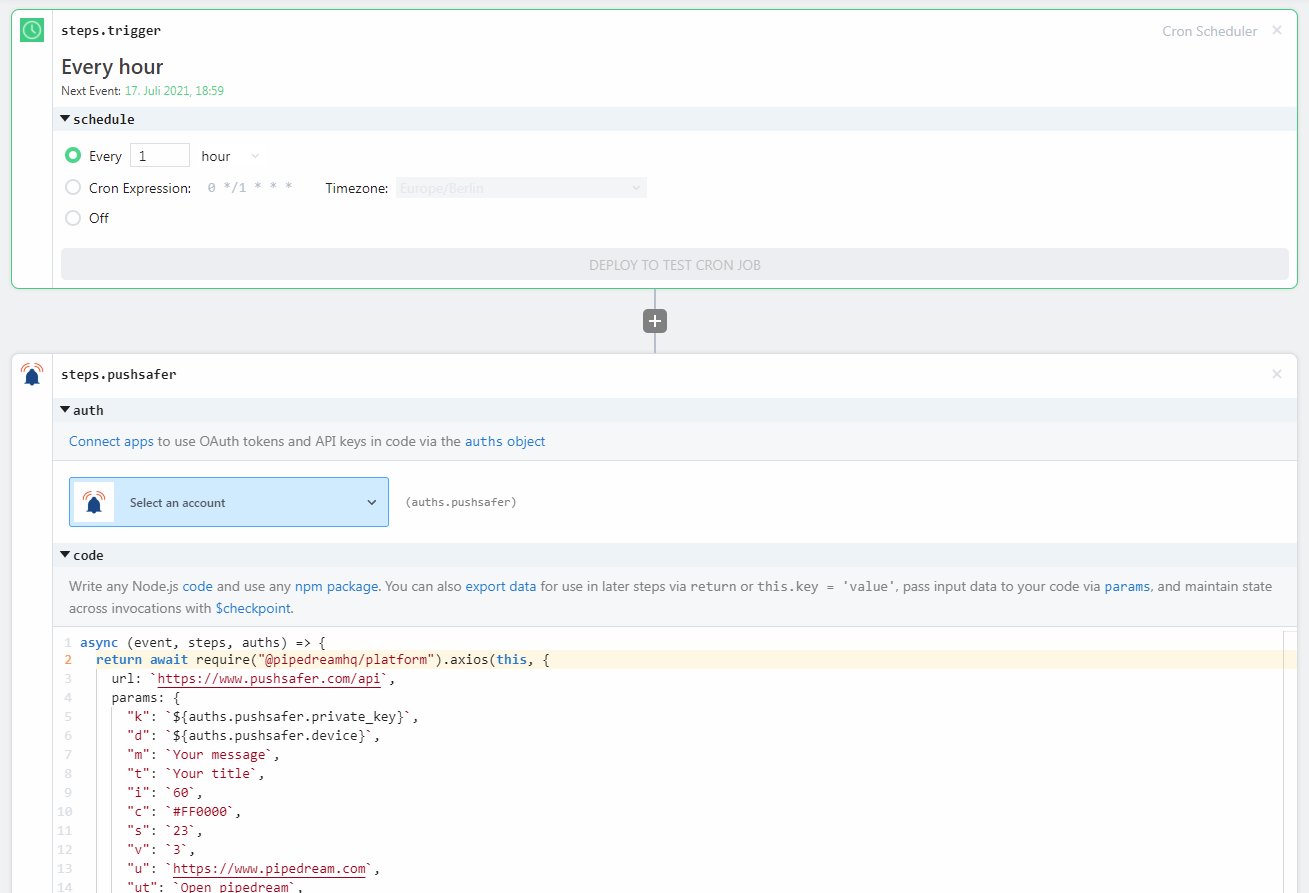1309x893 pixels.
Task: Click the Next Event date 17. Juli 2021
Action: [x=174, y=90]
